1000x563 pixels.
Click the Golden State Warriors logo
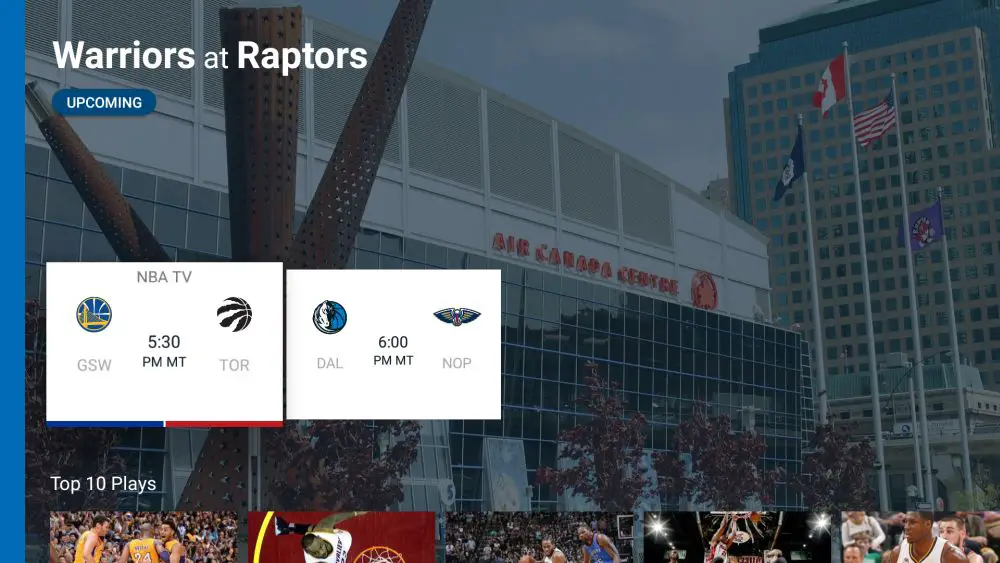click(94, 314)
